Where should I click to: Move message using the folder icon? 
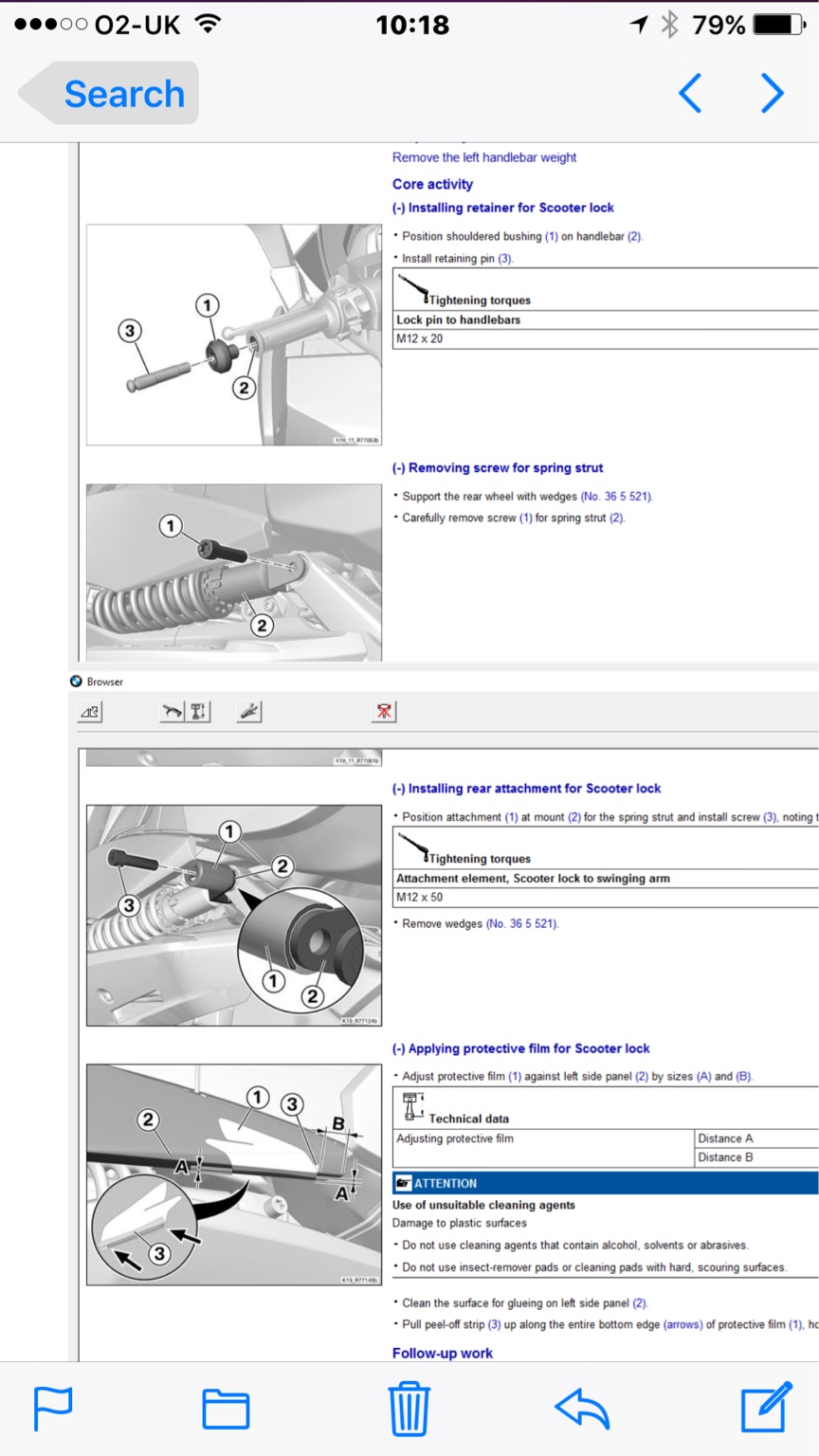pyautogui.click(x=226, y=1409)
